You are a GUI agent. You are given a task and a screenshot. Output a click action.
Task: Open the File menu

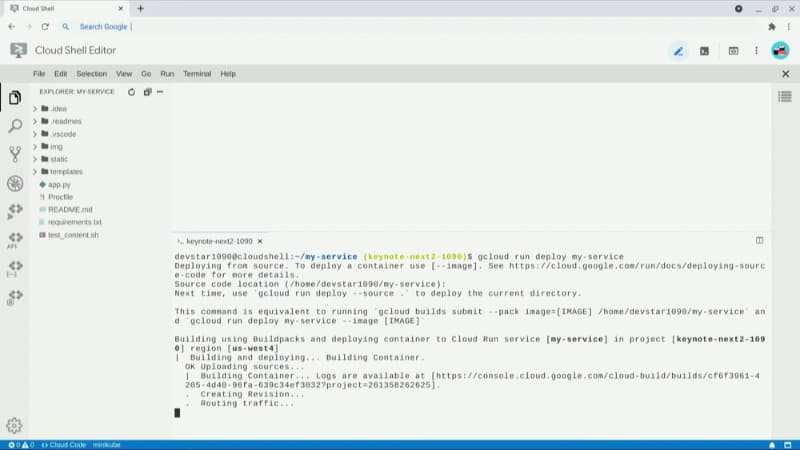pyautogui.click(x=39, y=74)
